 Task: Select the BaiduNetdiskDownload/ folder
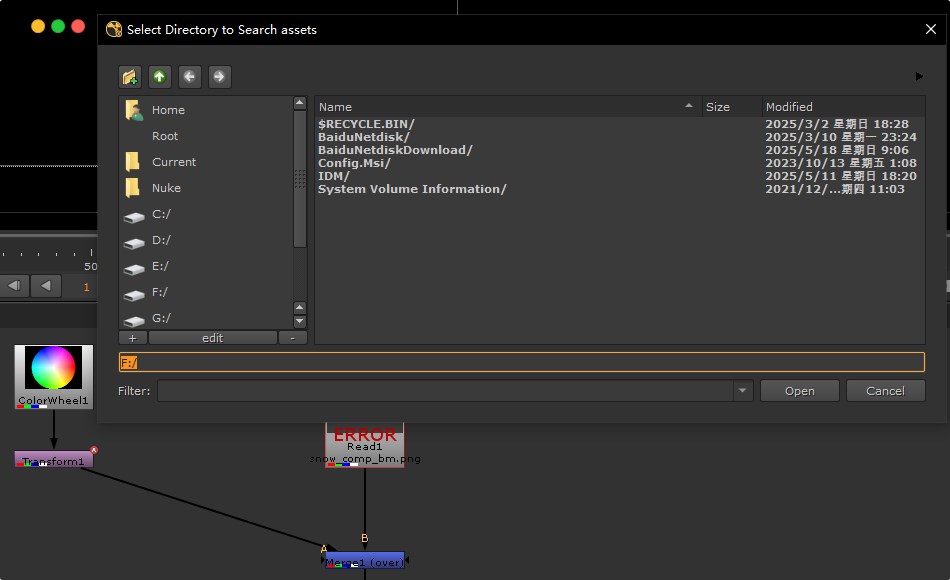tap(395, 150)
